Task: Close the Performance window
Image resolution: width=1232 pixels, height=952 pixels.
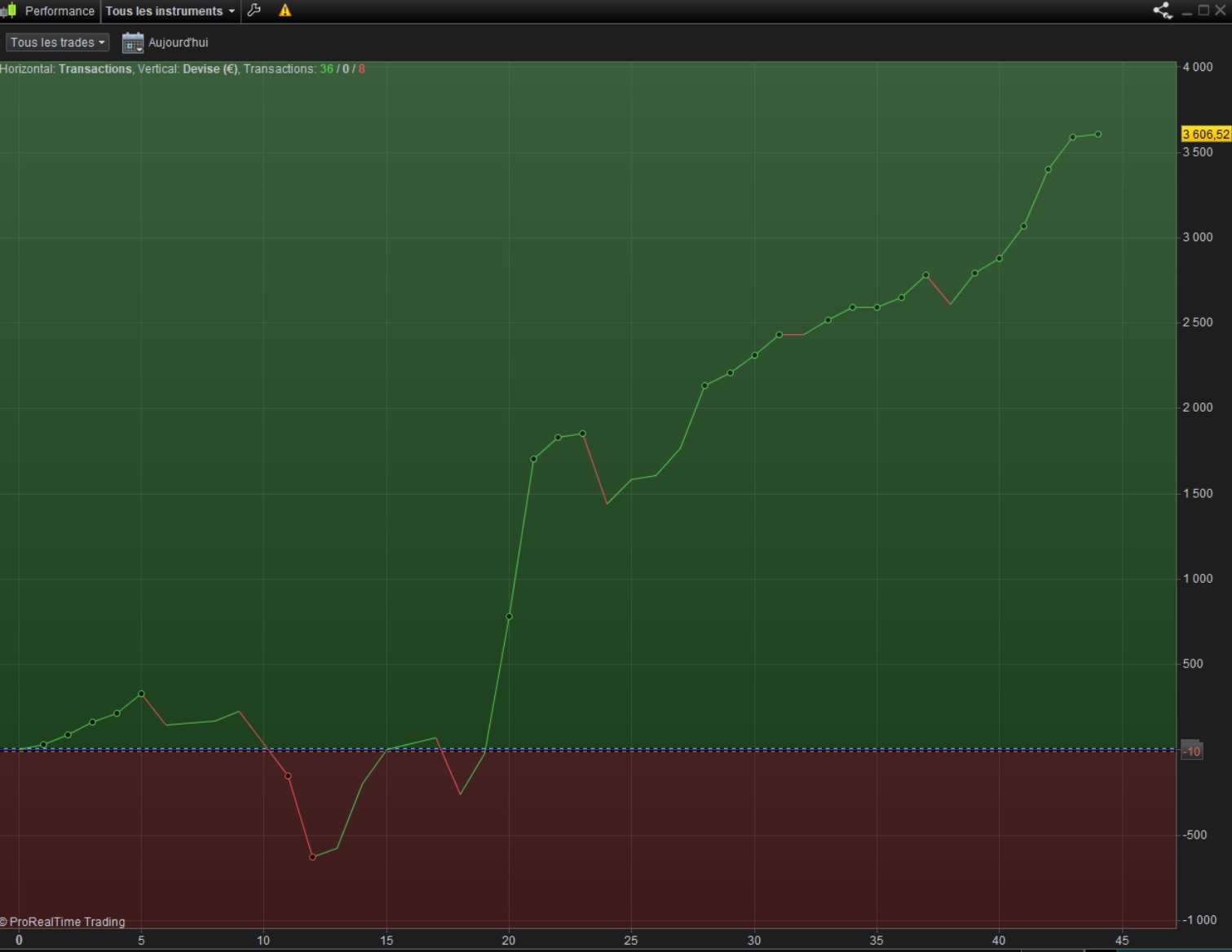Action: click(1221, 11)
